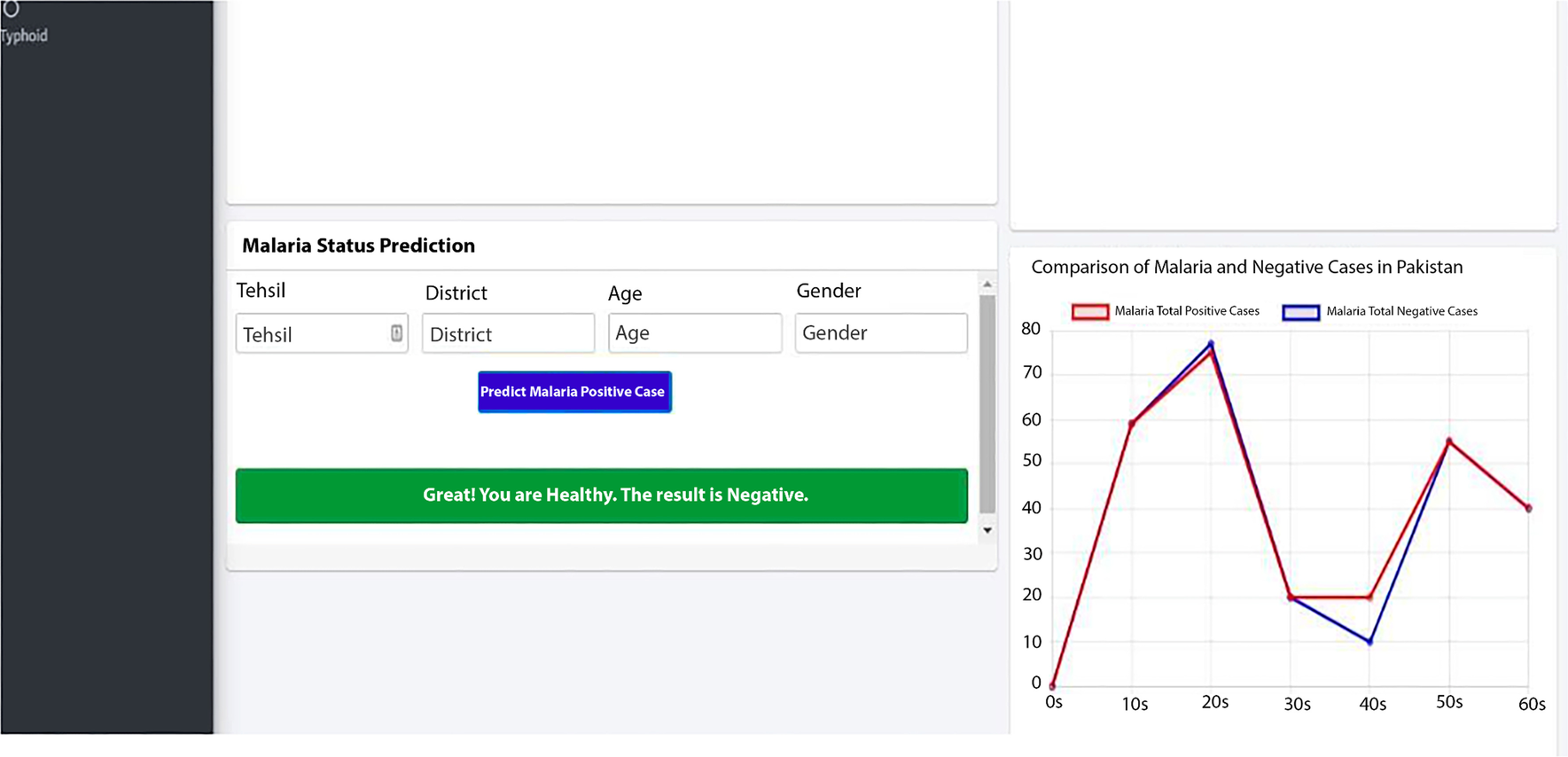Screen dimensions: 1568x757
Task: Click the Gender input field
Action: pyautogui.click(x=881, y=332)
